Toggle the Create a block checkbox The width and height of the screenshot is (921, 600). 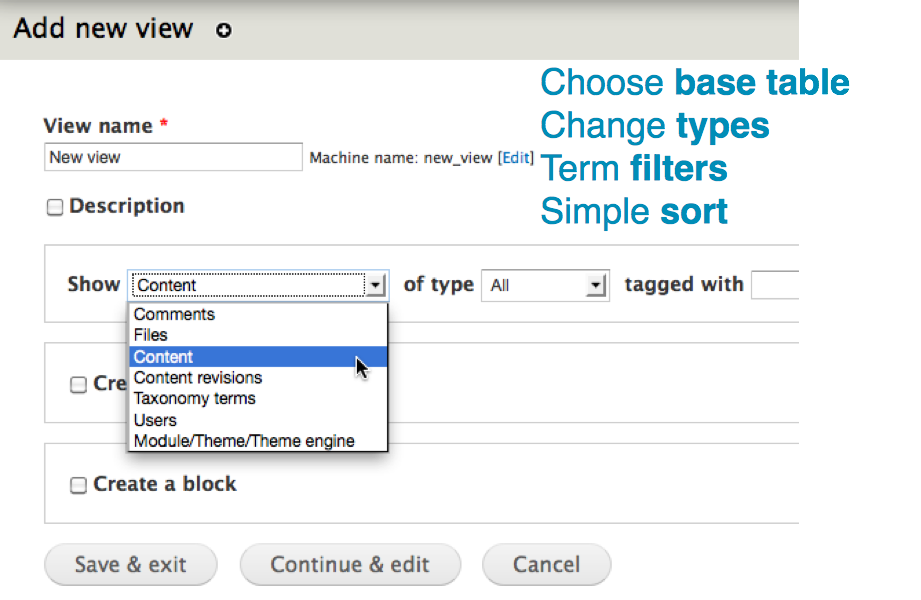78,485
